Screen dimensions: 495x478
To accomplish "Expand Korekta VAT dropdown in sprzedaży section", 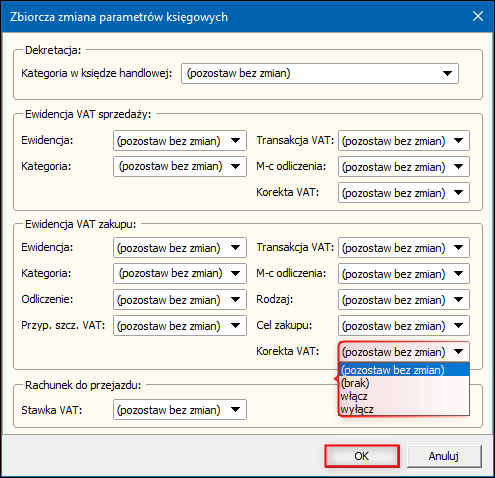I will coord(404,192).
